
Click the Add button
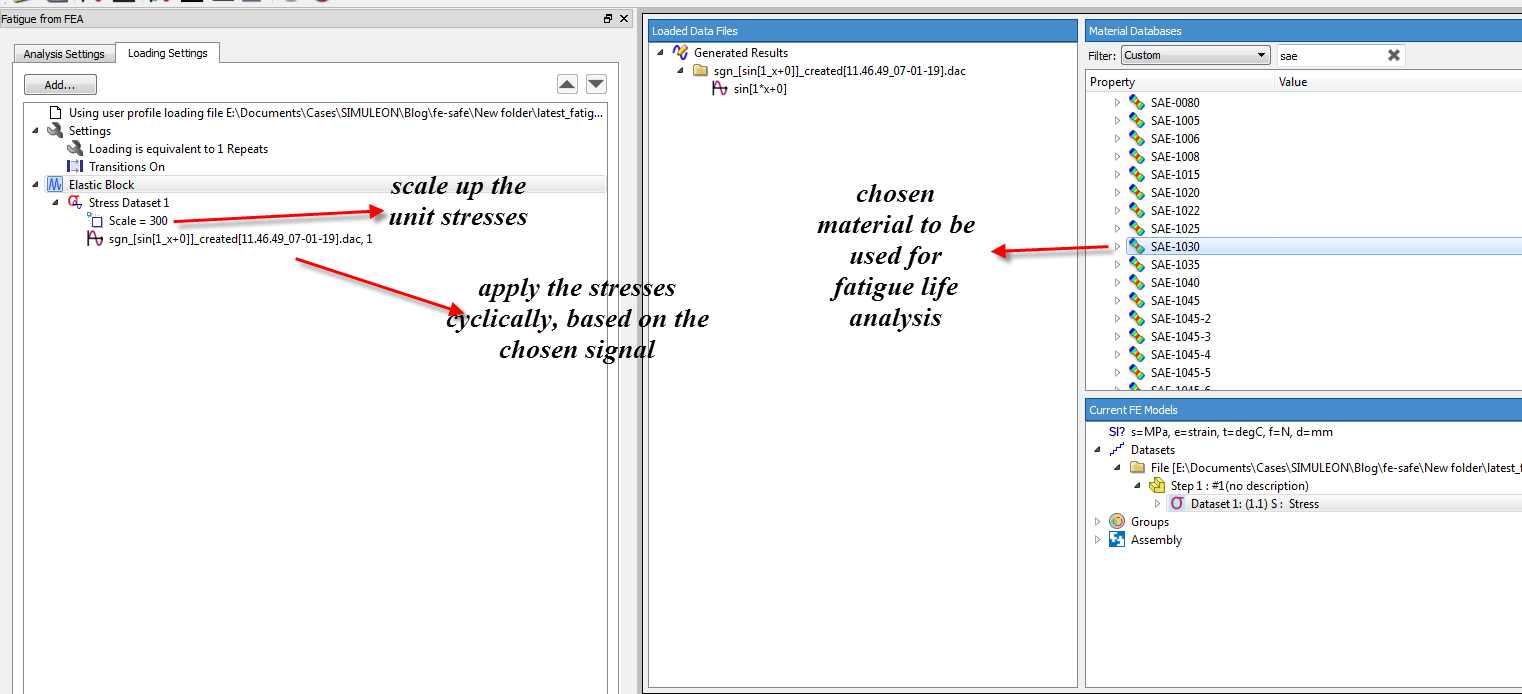pyautogui.click(x=60, y=84)
